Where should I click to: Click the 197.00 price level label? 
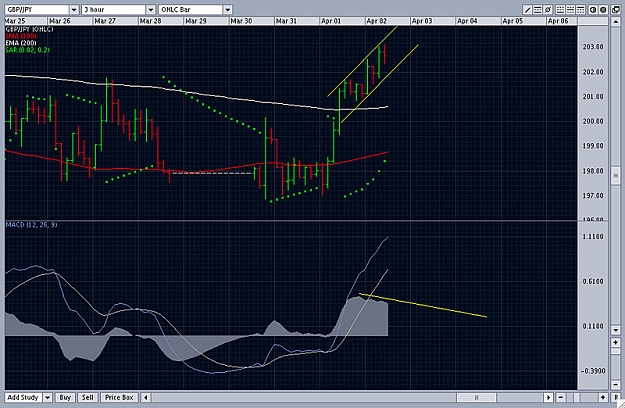tap(593, 196)
